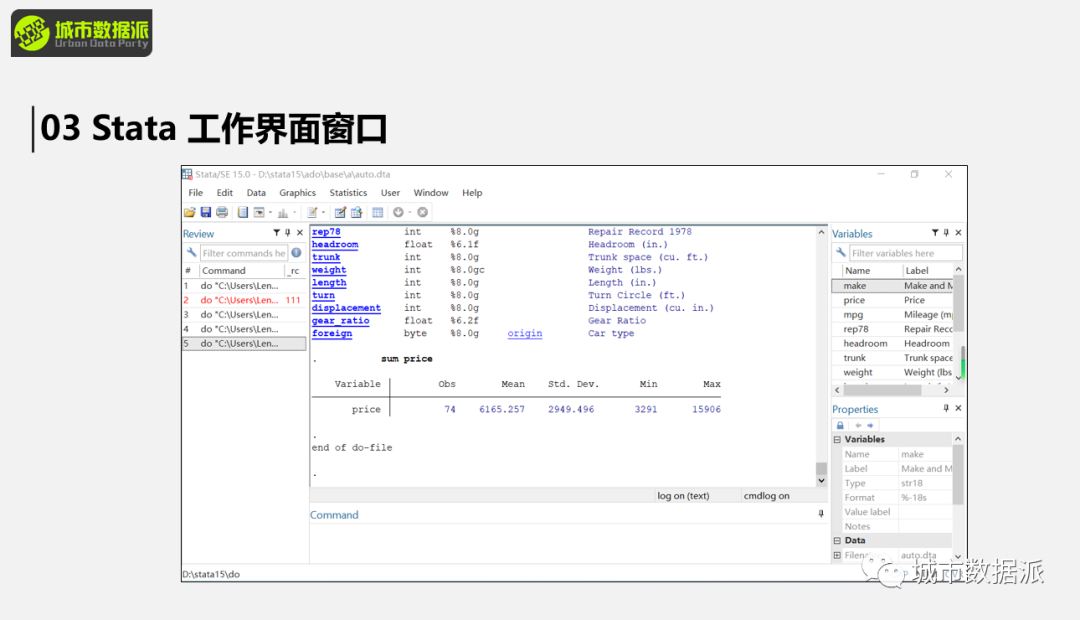Open the Data menu
This screenshot has height=620, width=1080.
click(256, 193)
